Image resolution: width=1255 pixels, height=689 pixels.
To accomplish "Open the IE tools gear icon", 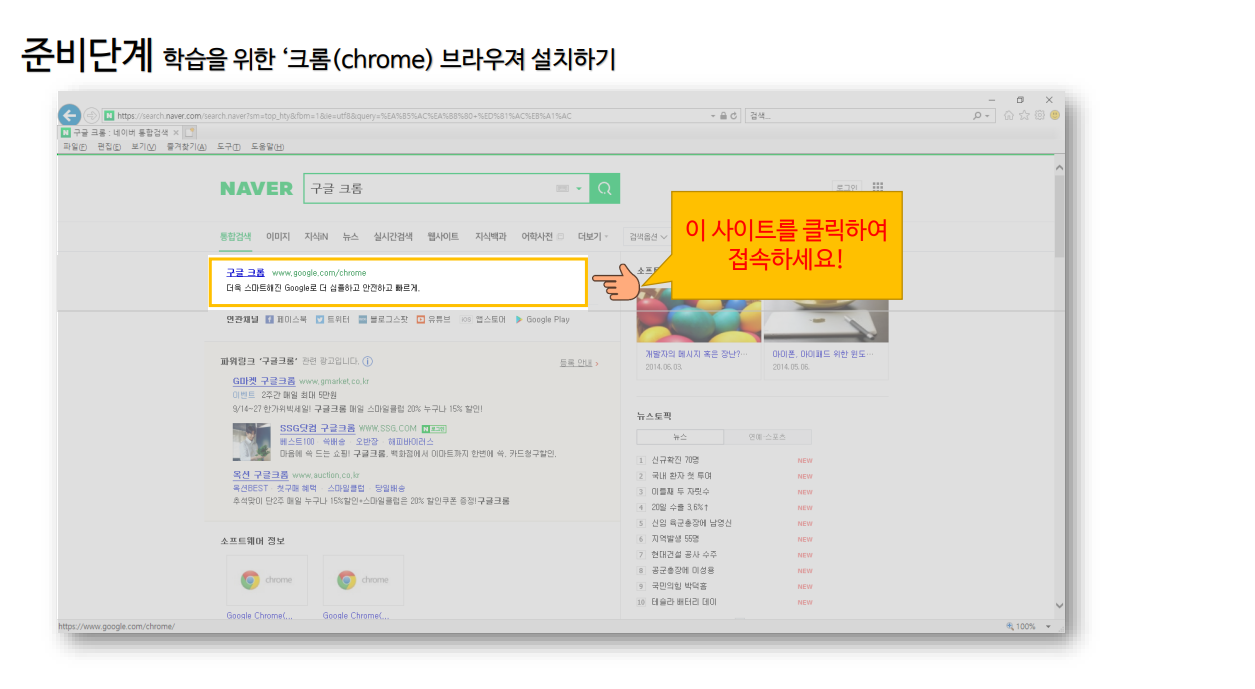I will (x=1040, y=115).
